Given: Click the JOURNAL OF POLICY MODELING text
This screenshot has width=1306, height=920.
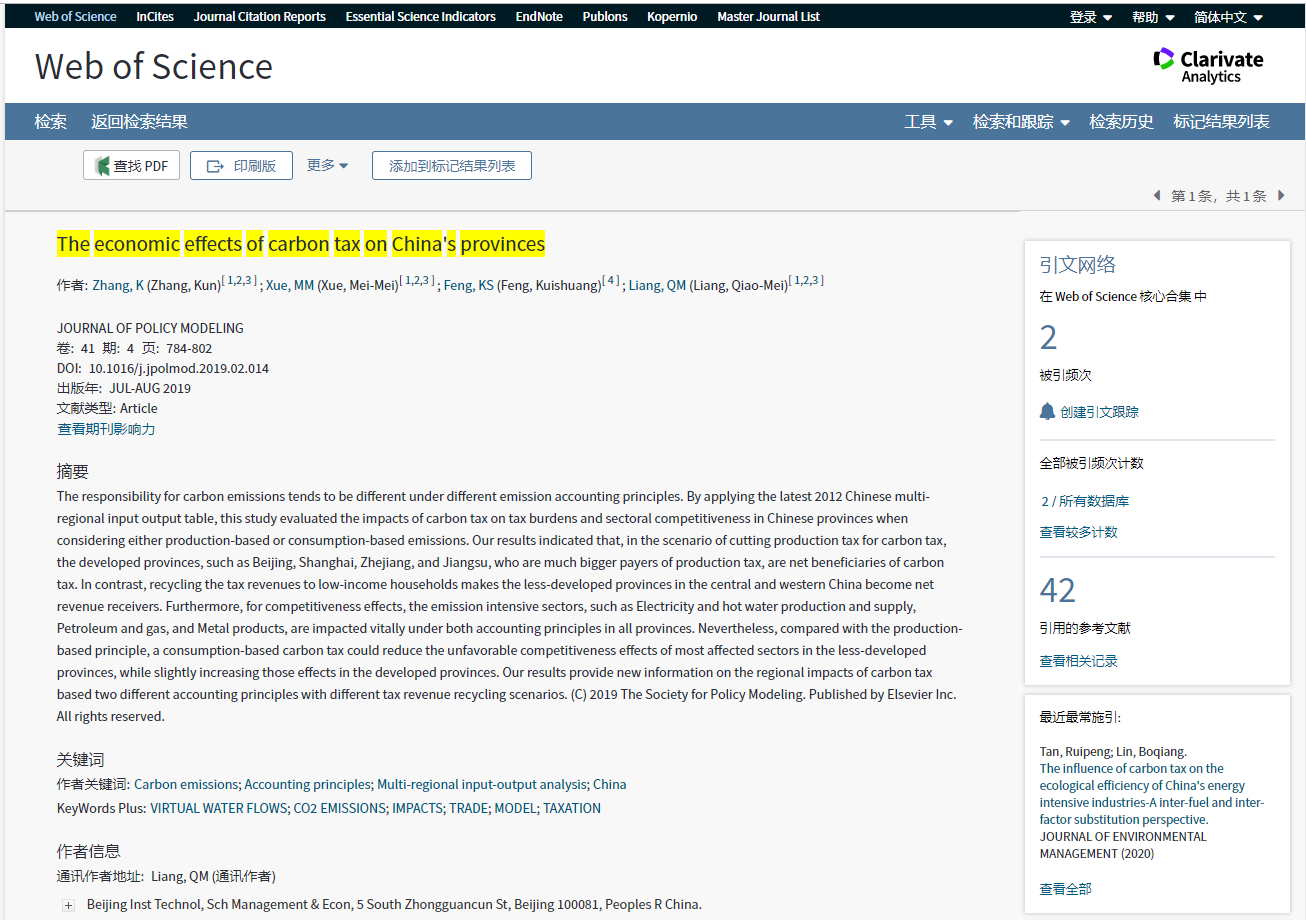Looking at the screenshot, I should point(150,328).
